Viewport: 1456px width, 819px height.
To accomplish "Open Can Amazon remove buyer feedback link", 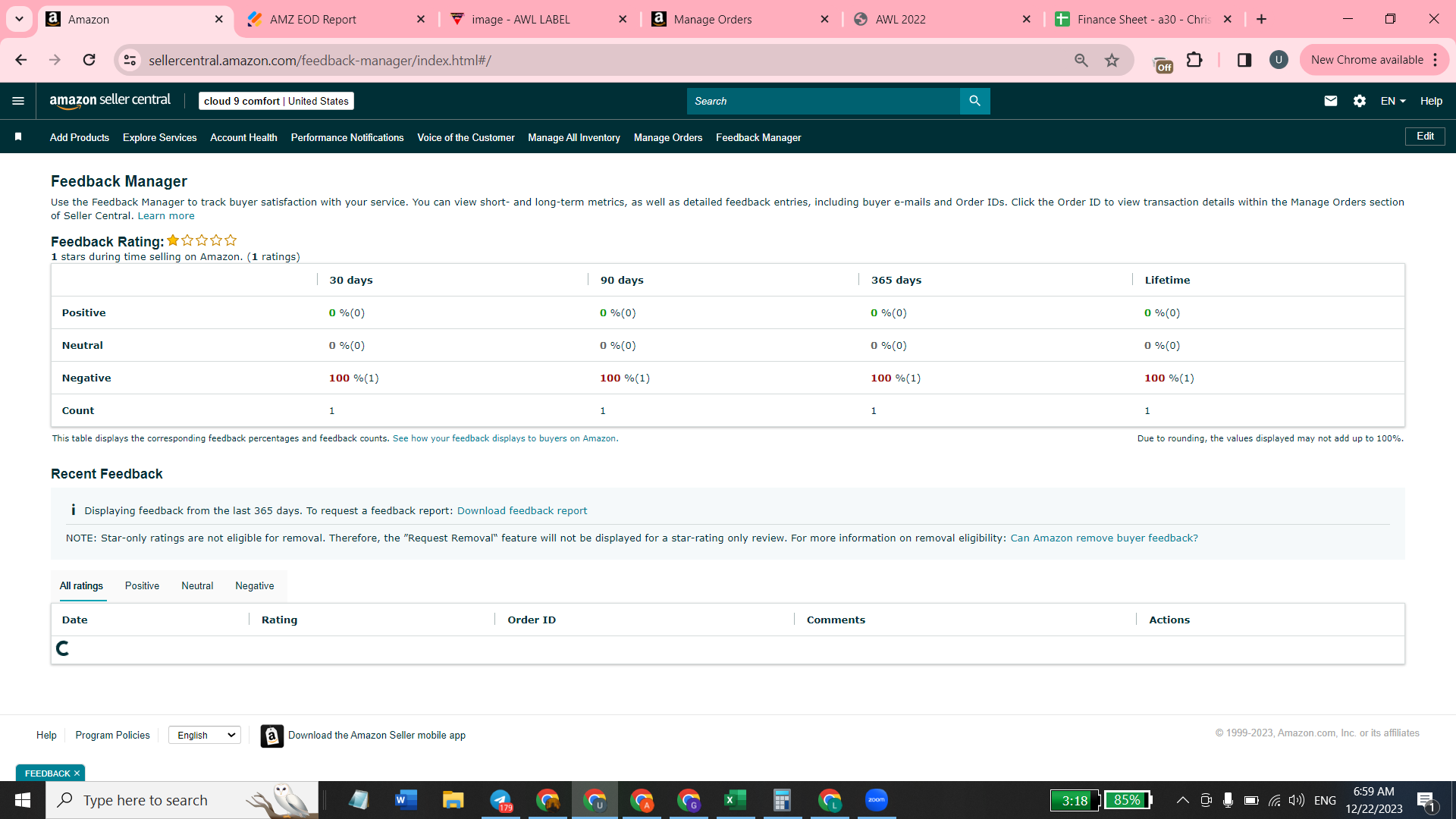I will tap(1104, 538).
